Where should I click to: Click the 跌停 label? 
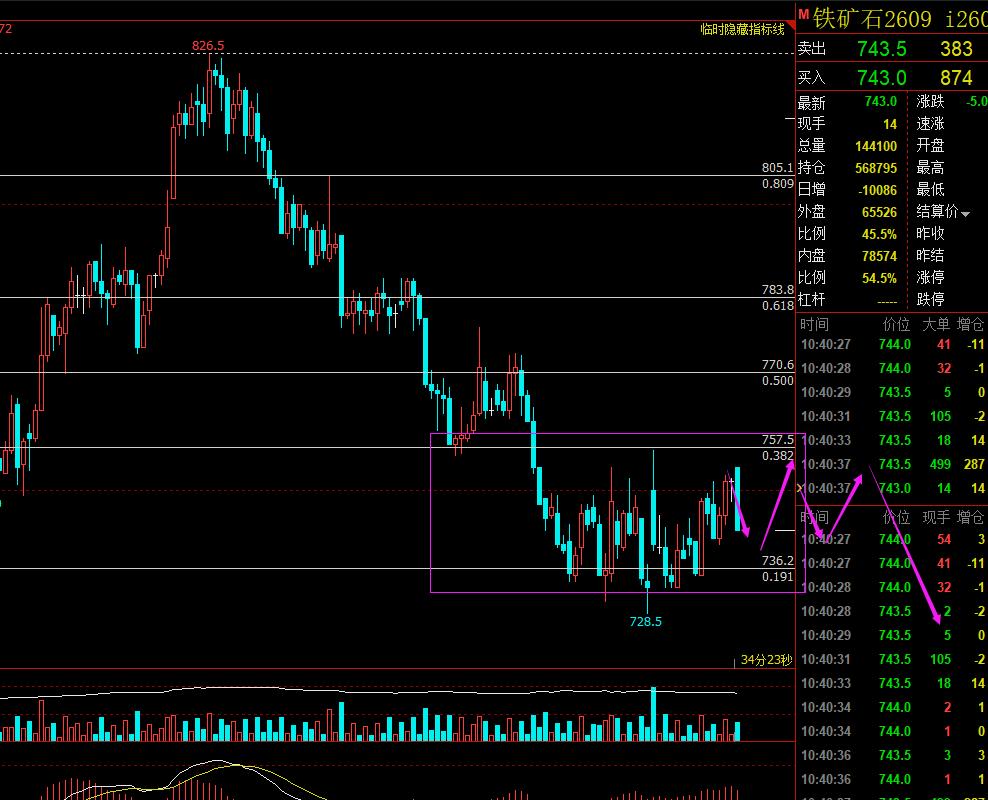[x=930, y=299]
